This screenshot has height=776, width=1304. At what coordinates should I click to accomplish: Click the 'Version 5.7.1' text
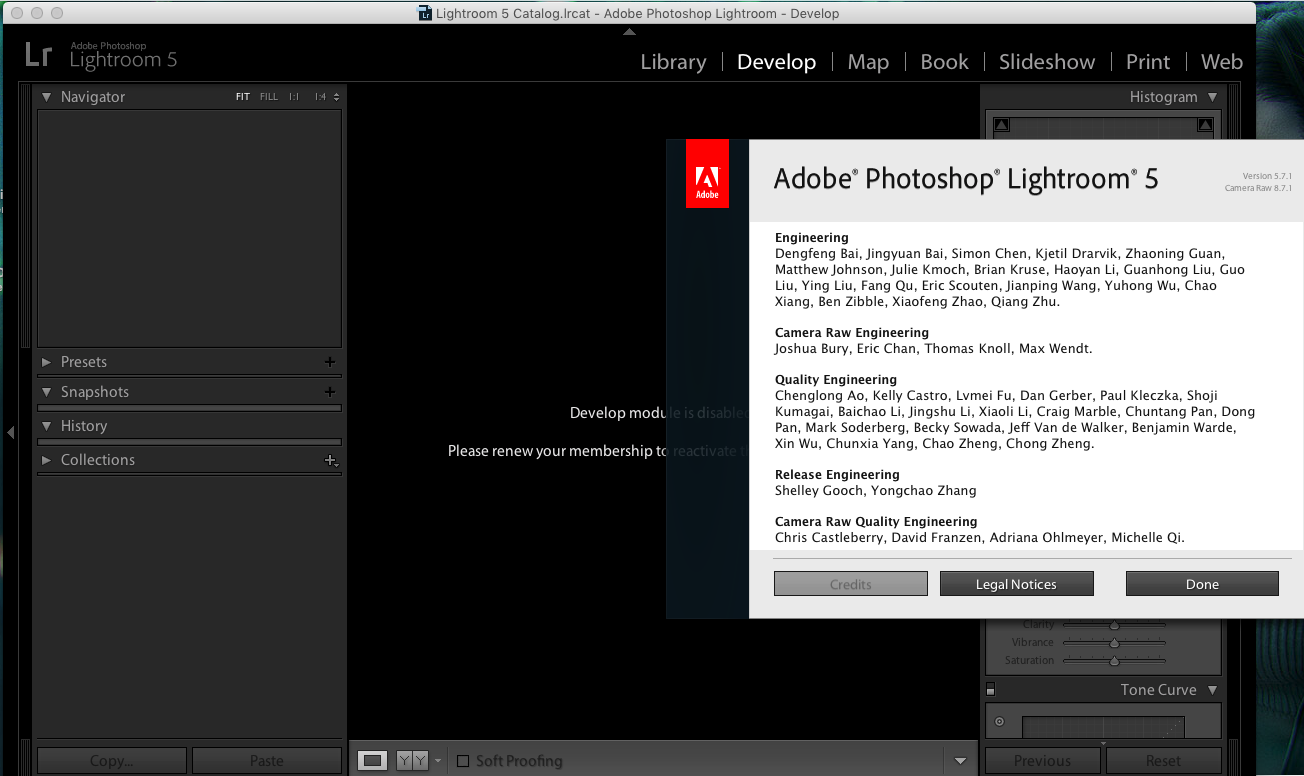1267,176
